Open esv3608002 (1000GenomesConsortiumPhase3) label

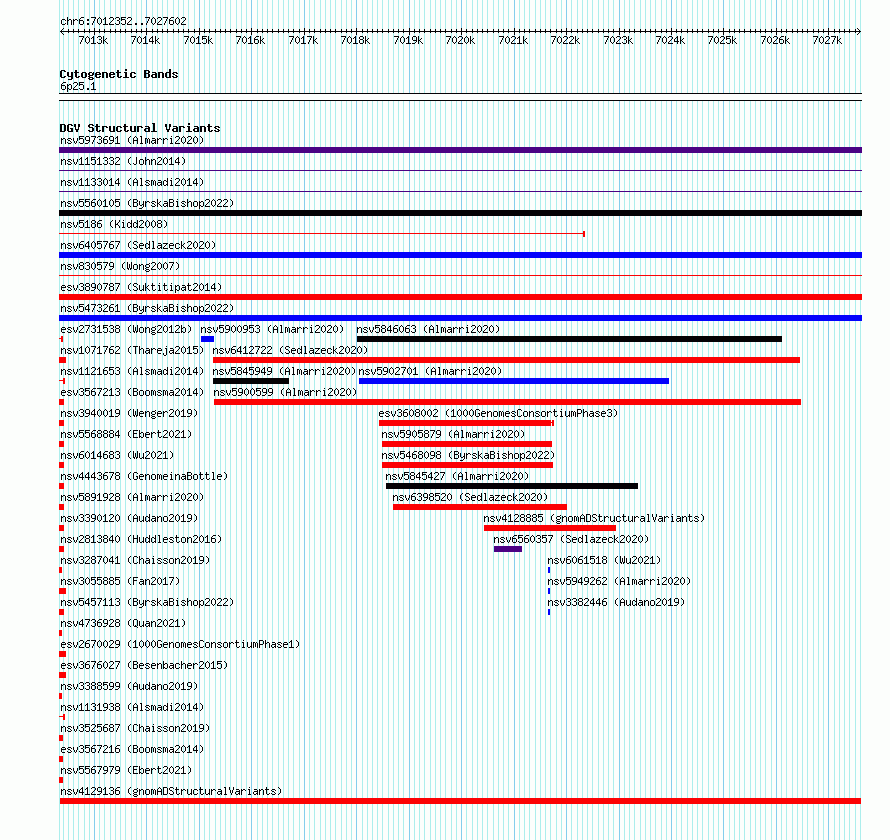pyautogui.click(x=498, y=413)
